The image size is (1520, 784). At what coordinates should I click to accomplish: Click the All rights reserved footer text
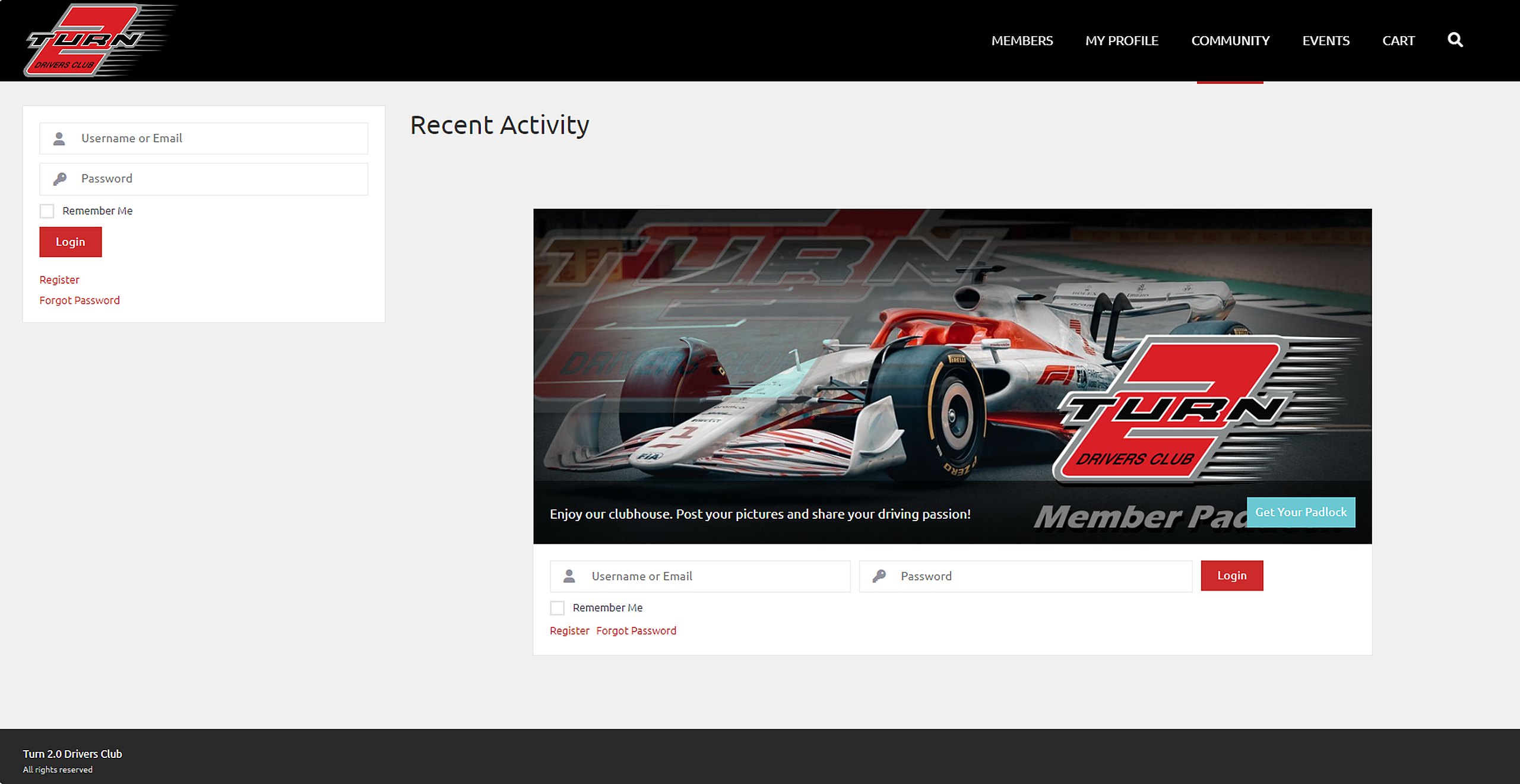pos(58,770)
